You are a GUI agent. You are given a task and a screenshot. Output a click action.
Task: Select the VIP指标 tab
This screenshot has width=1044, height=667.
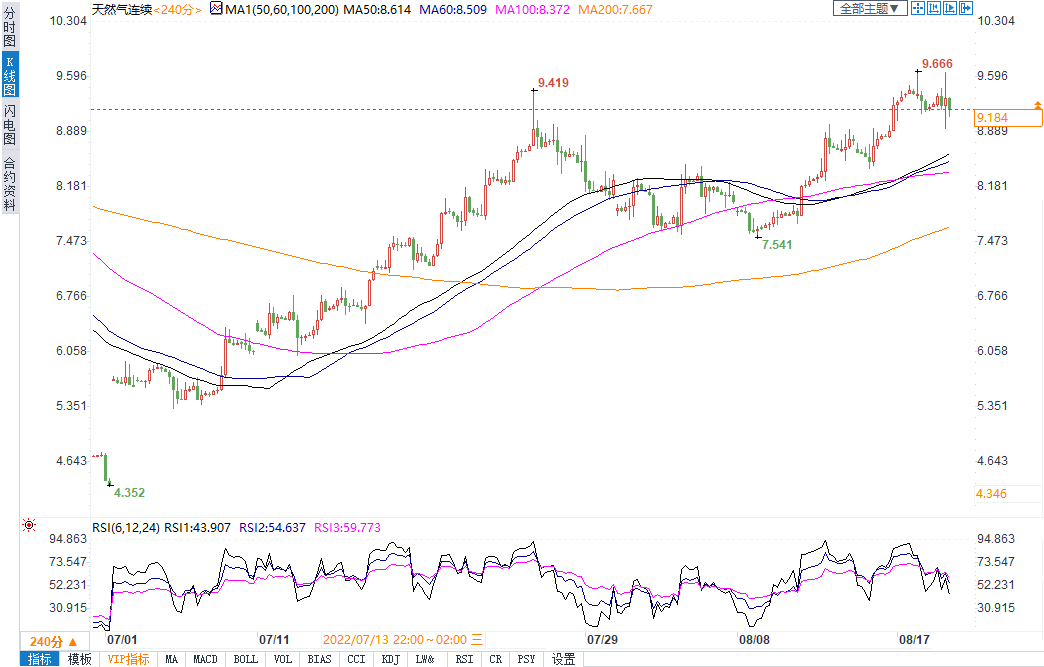click(x=128, y=659)
